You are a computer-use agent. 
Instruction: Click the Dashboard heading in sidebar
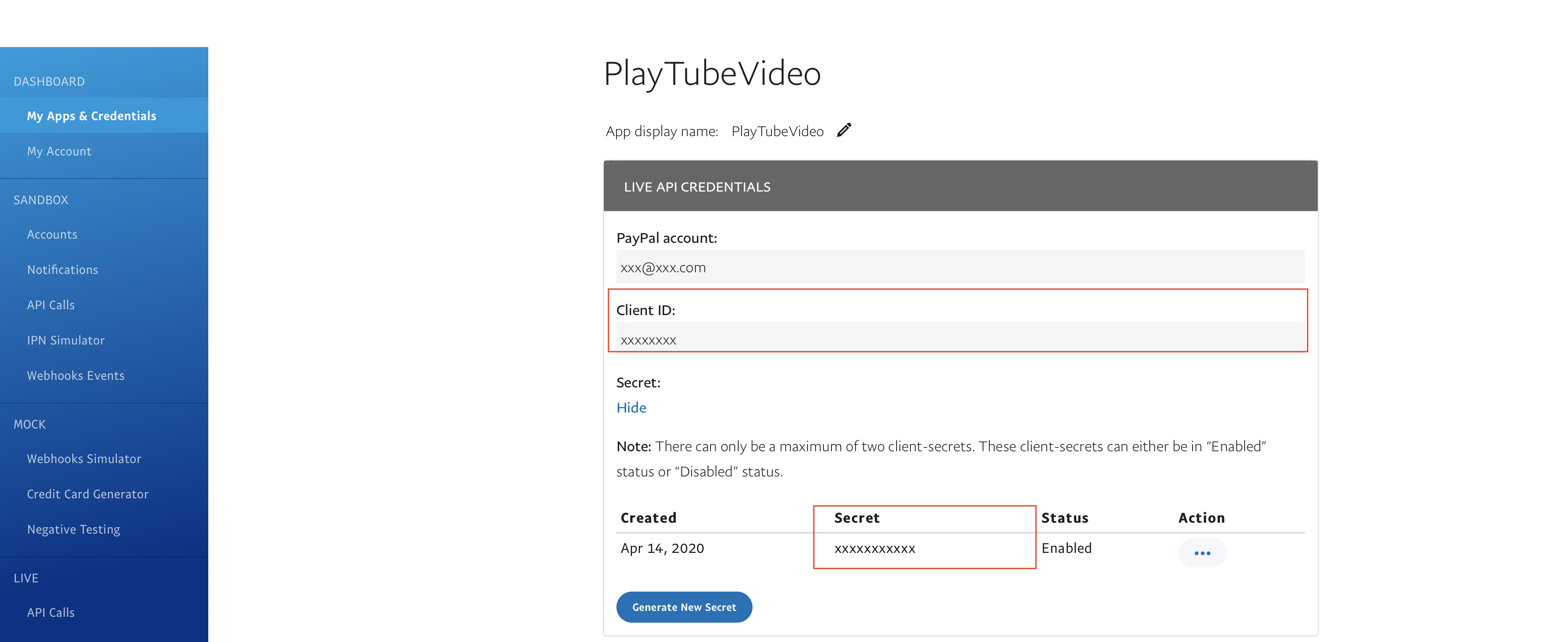49,82
